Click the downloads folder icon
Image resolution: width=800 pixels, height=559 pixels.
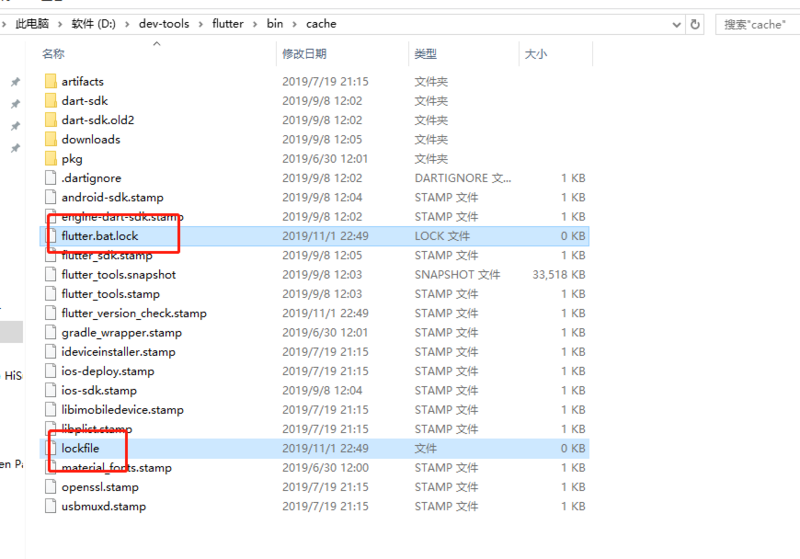(51, 139)
